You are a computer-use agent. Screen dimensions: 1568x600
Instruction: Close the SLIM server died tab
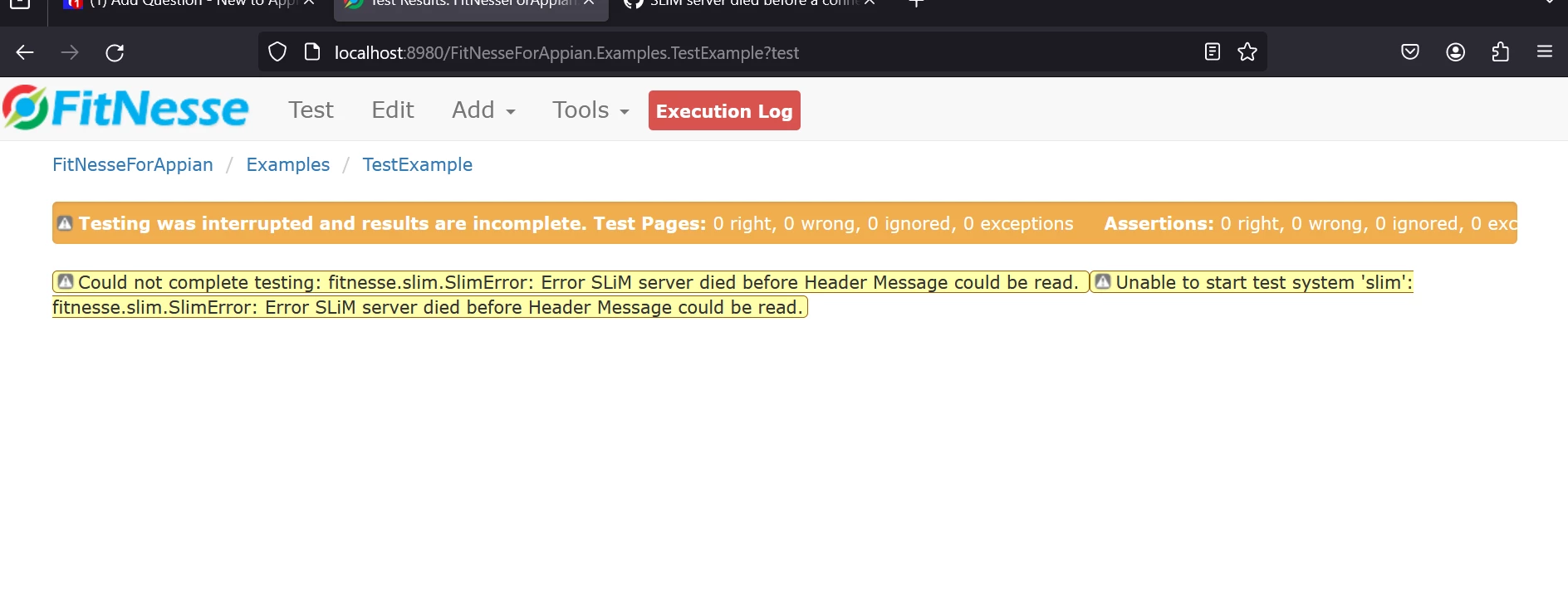870,2
